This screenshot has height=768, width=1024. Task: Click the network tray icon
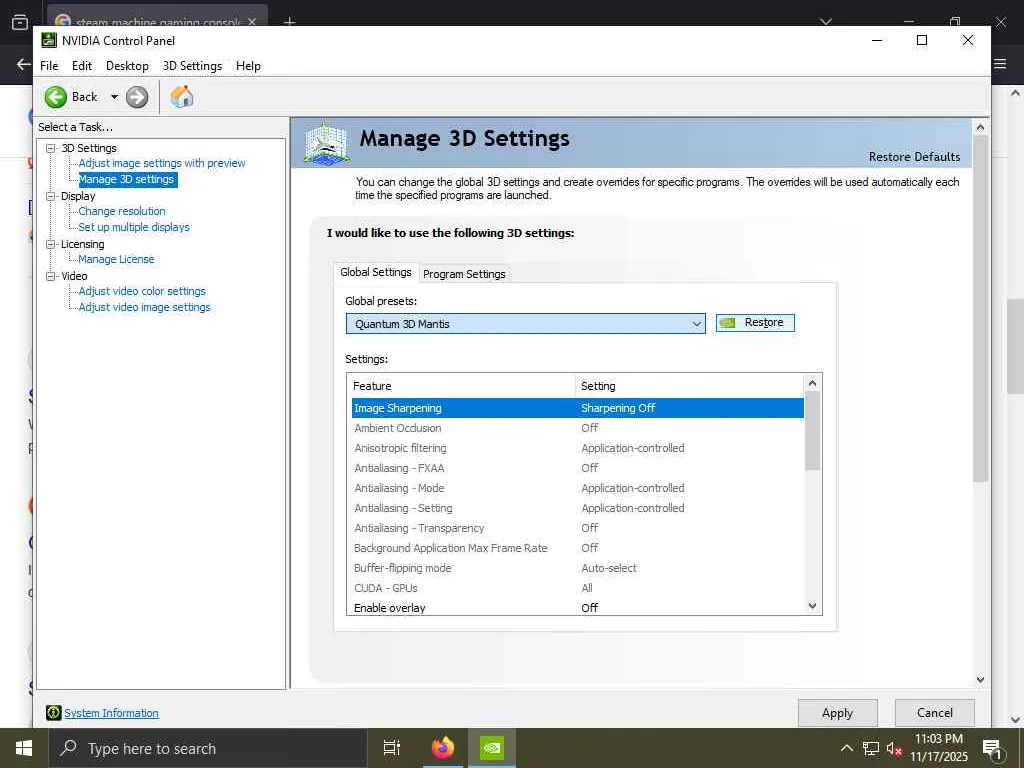pyautogui.click(x=871, y=748)
